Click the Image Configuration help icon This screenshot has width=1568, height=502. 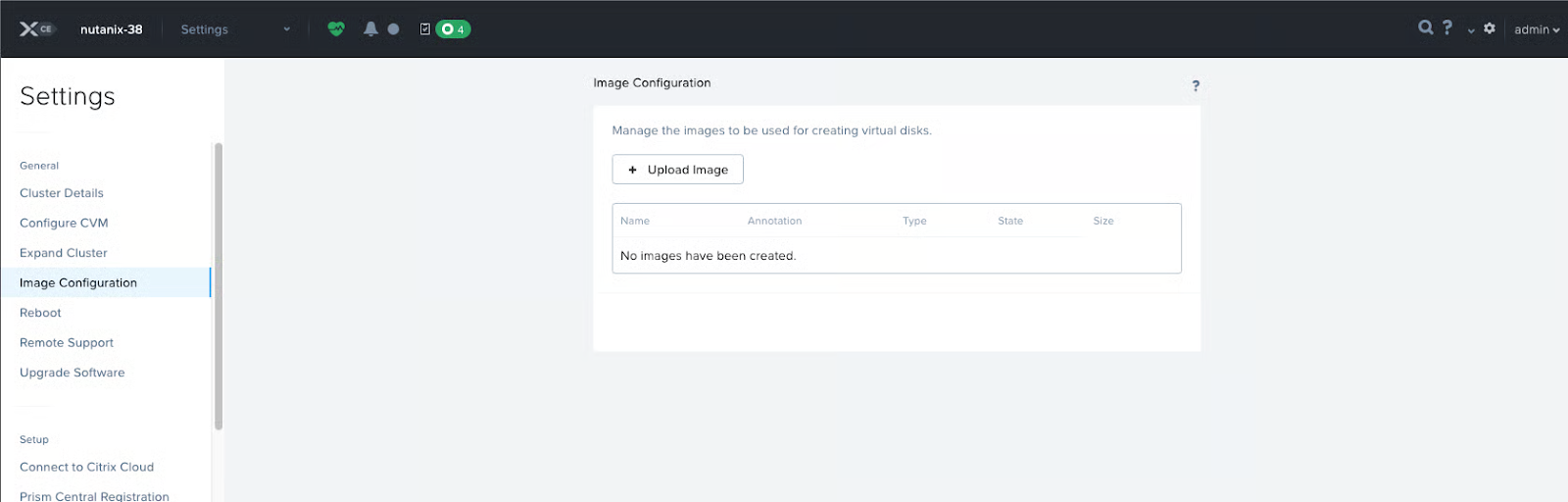(1196, 86)
